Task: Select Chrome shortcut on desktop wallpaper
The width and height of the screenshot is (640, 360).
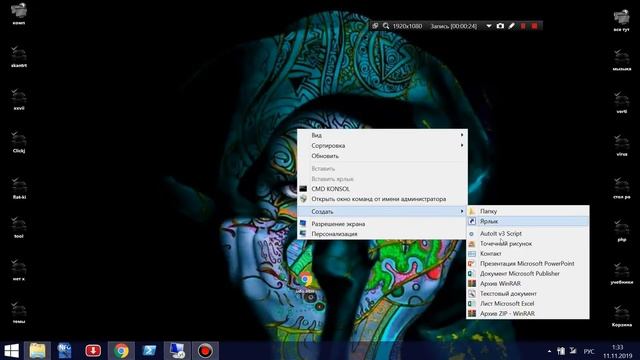Action: pyautogui.click(x=305, y=282)
